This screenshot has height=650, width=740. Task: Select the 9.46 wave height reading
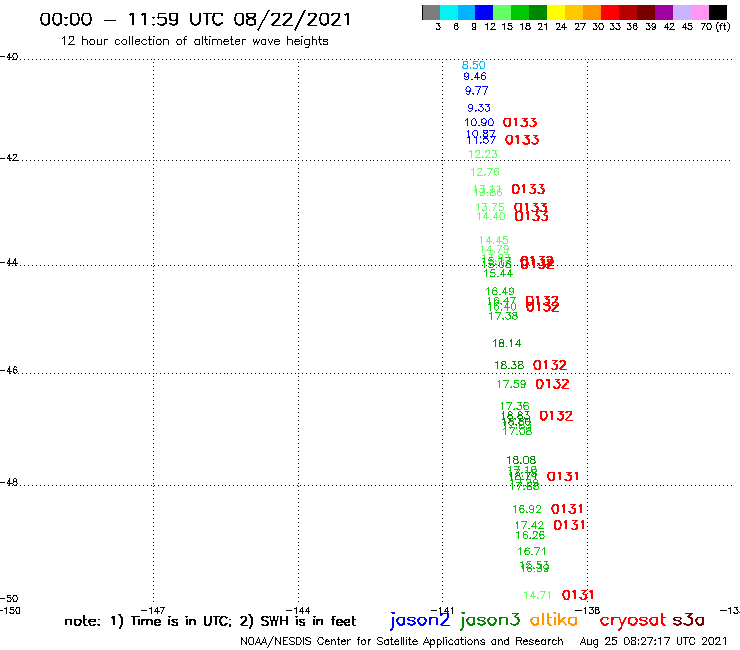[x=475, y=76]
